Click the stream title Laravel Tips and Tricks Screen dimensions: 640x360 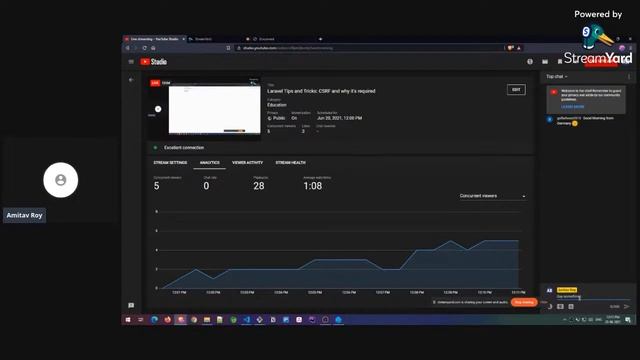[321, 91]
